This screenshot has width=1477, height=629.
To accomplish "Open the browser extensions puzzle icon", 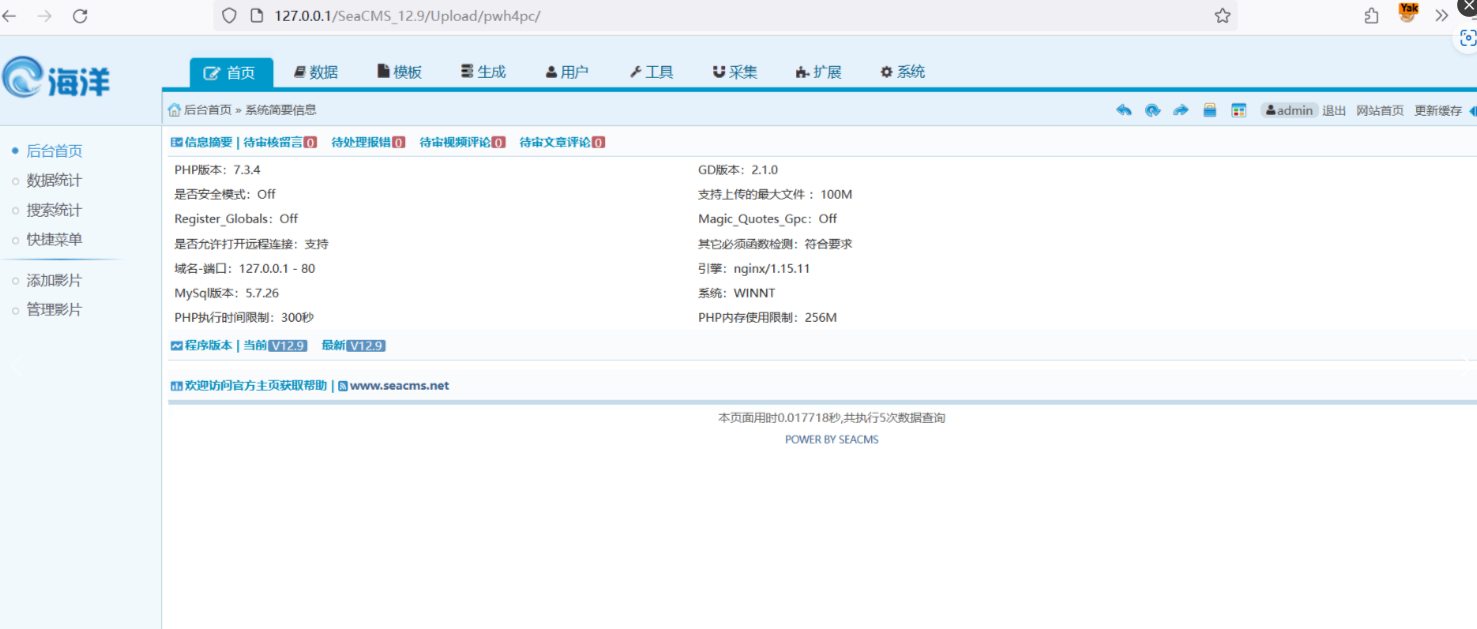I will [1372, 16].
